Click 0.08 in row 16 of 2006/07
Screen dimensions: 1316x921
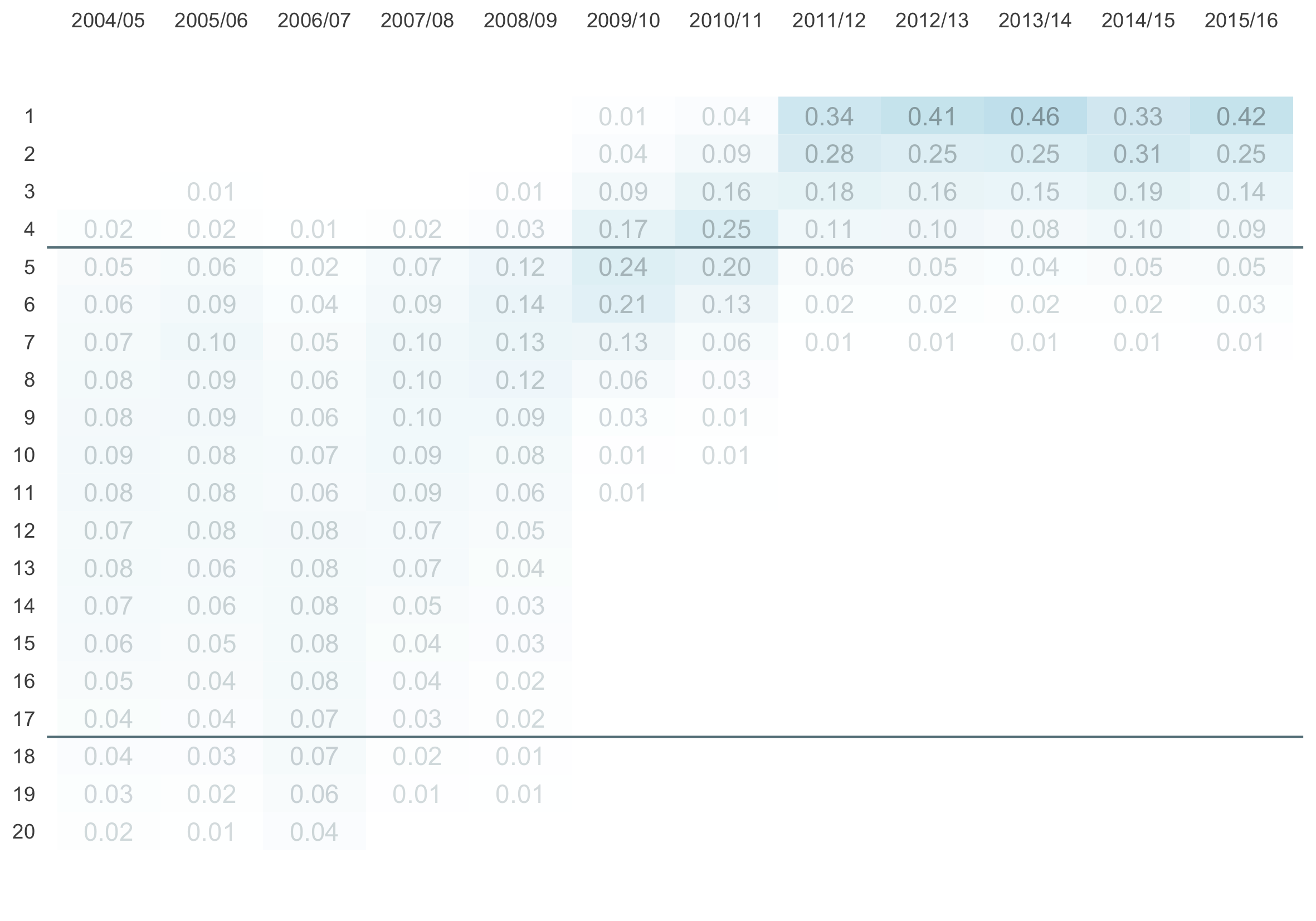[314, 681]
